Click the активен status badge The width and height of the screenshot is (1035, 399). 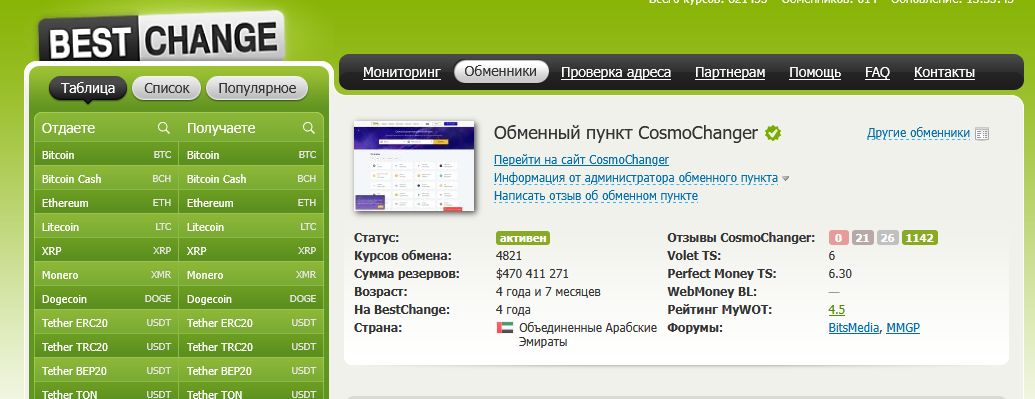coord(523,238)
